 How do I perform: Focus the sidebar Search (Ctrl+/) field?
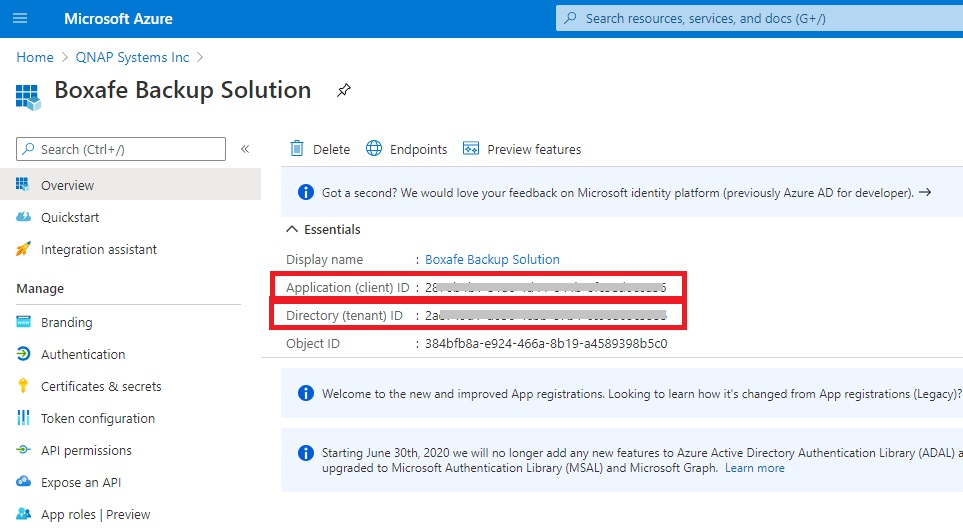tap(121, 149)
